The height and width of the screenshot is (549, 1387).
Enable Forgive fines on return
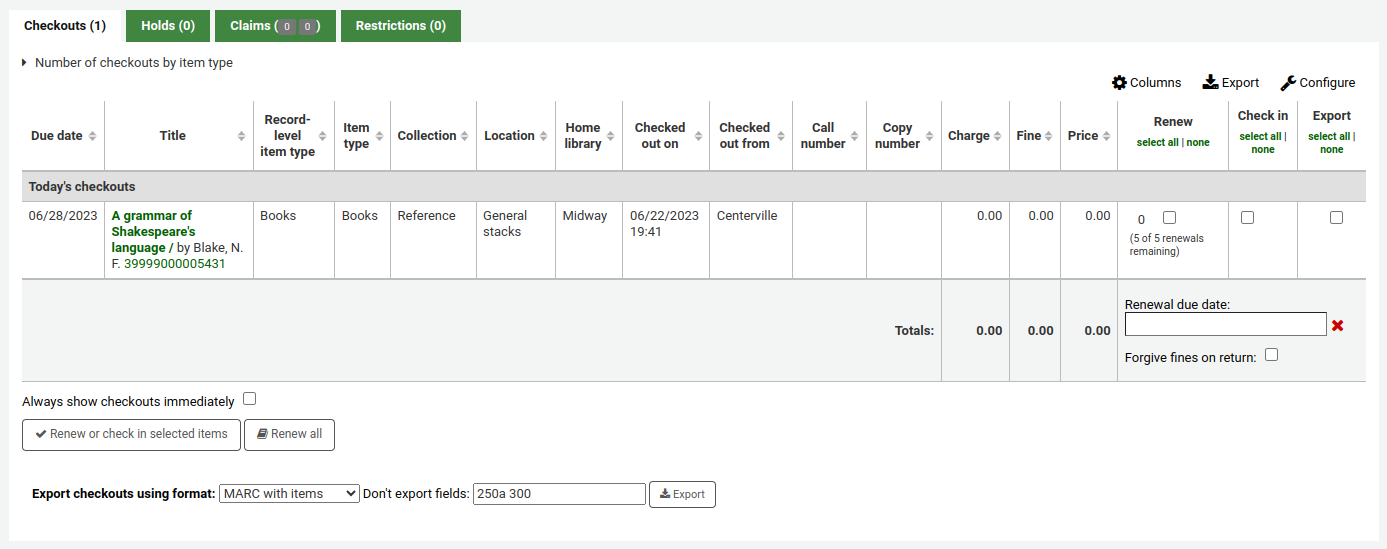click(1271, 355)
